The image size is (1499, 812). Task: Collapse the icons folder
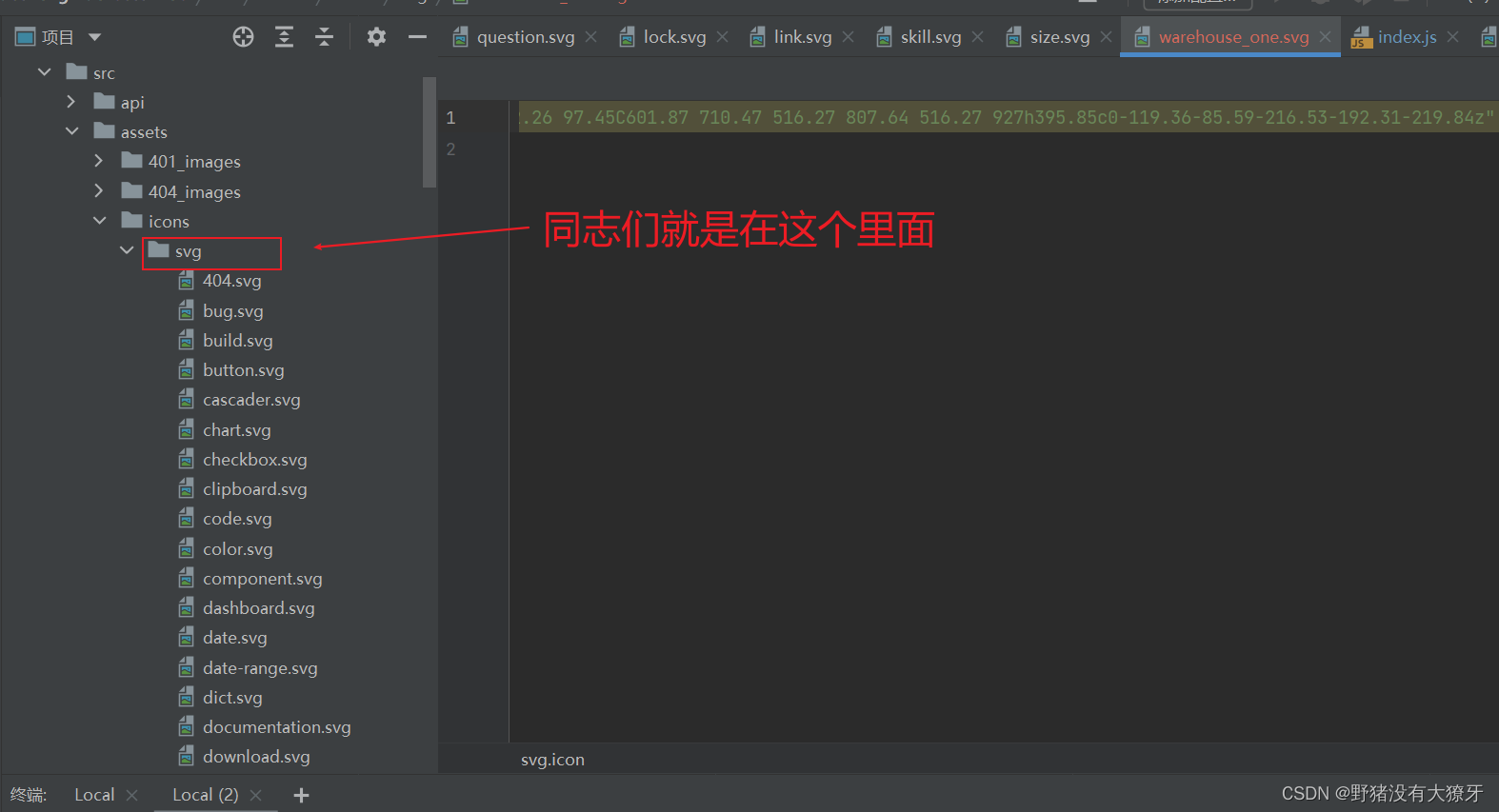(x=99, y=220)
